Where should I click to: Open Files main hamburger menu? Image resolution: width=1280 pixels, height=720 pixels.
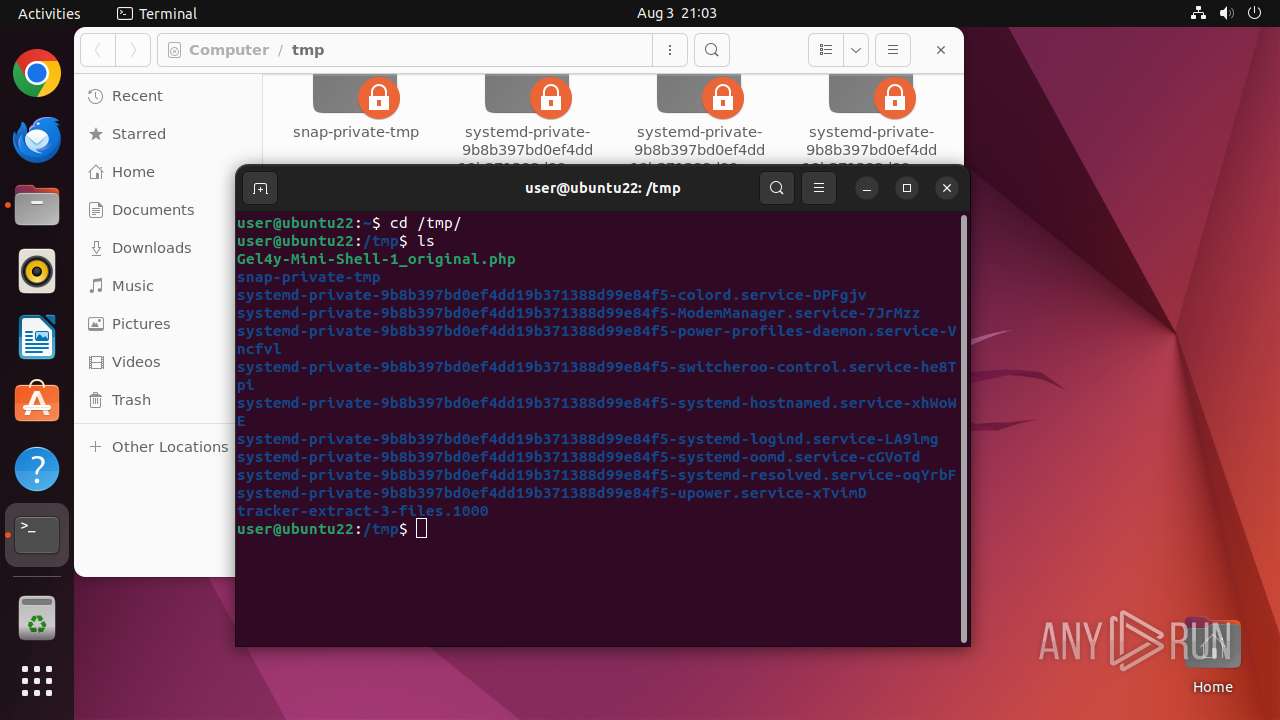click(x=893, y=50)
